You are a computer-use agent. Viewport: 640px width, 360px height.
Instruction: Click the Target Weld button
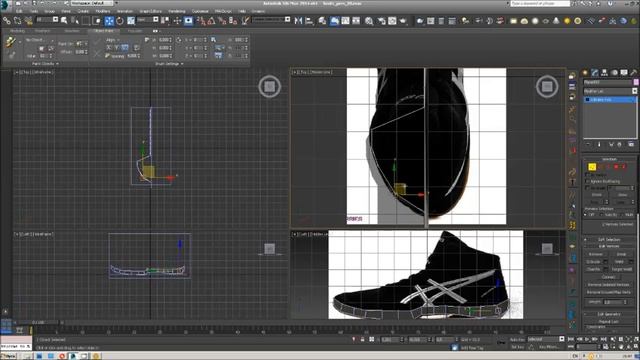coord(622,269)
